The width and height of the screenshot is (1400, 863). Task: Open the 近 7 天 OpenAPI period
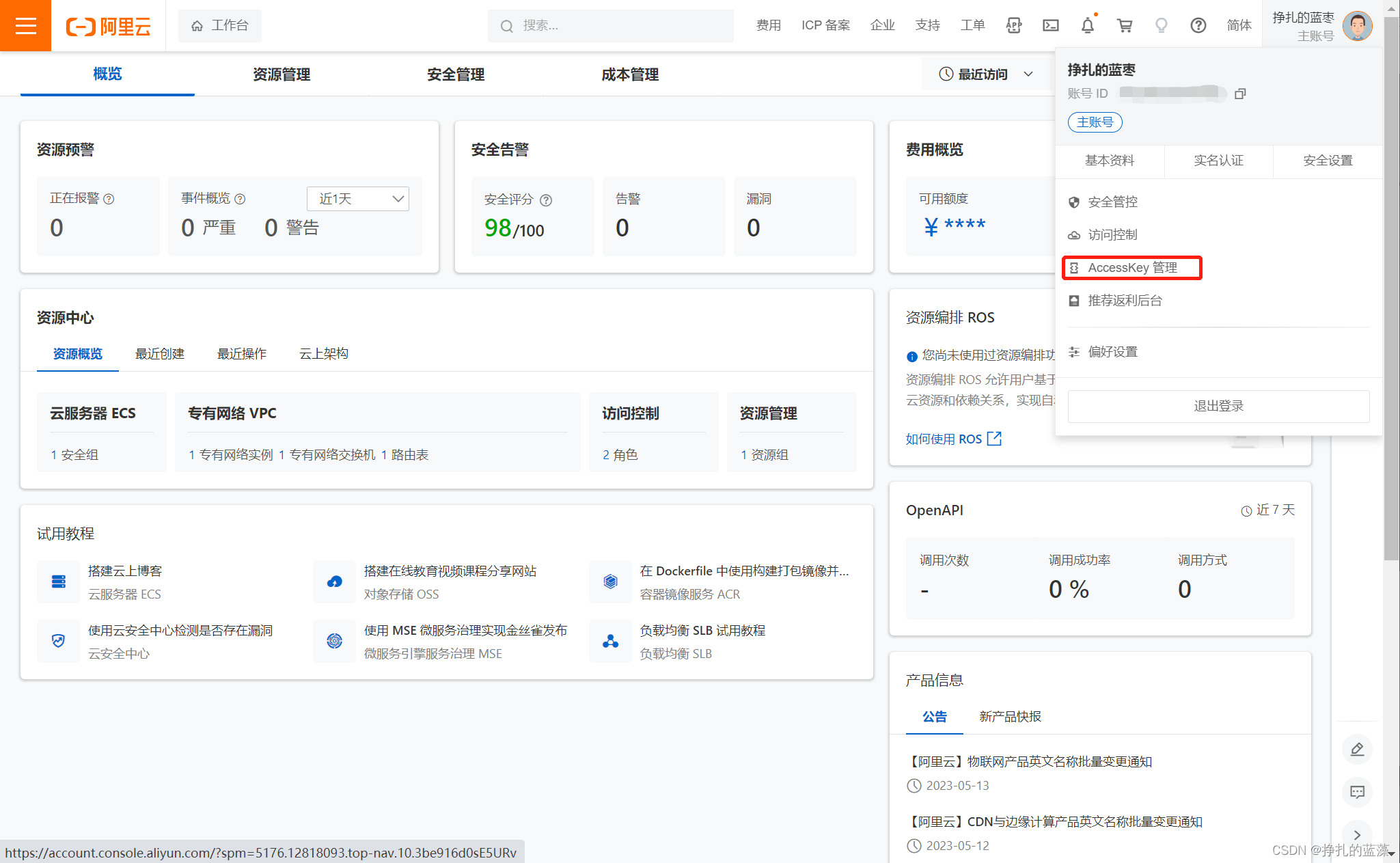click(x=1268, y=510)
